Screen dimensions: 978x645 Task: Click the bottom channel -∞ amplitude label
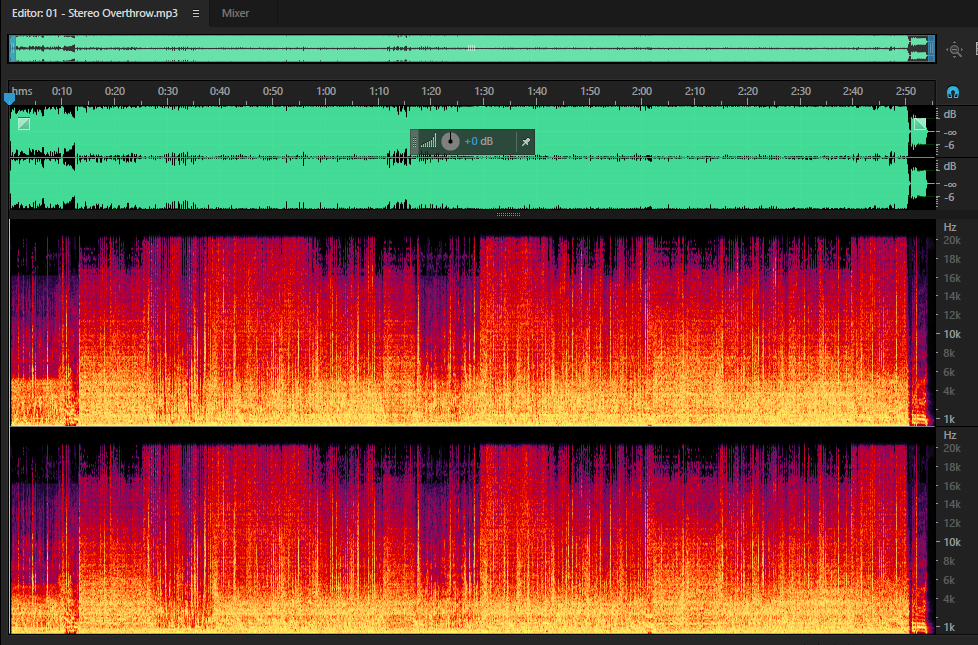click(951, 185)
